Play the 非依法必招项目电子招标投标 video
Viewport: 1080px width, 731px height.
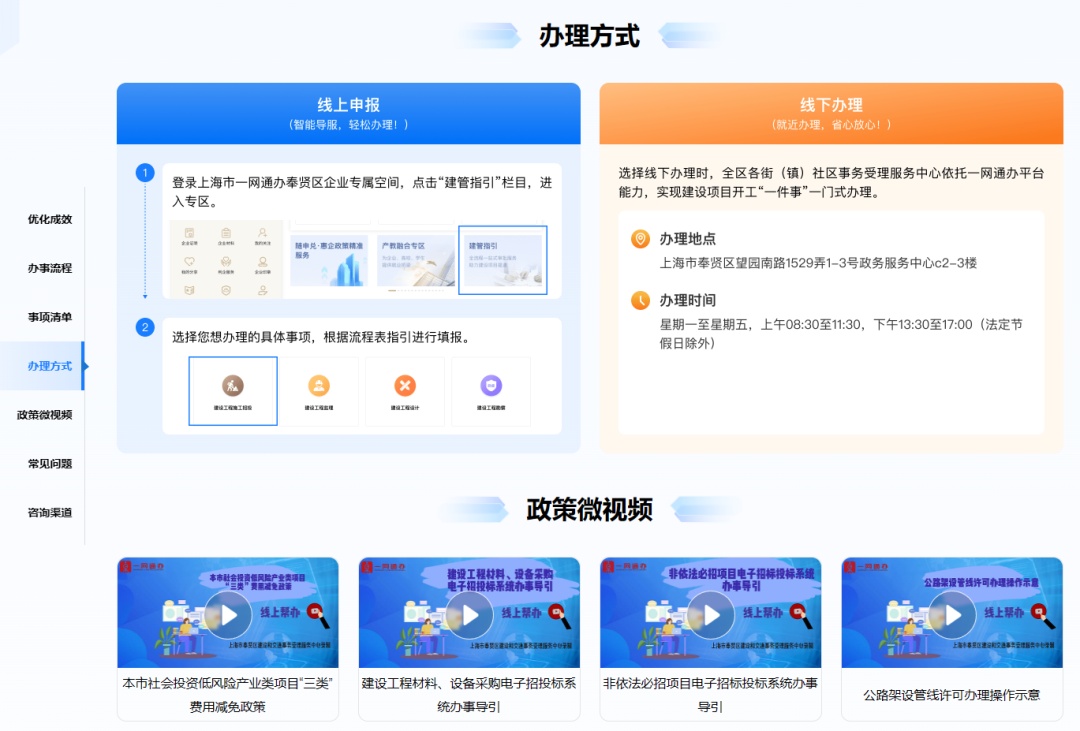712,615
